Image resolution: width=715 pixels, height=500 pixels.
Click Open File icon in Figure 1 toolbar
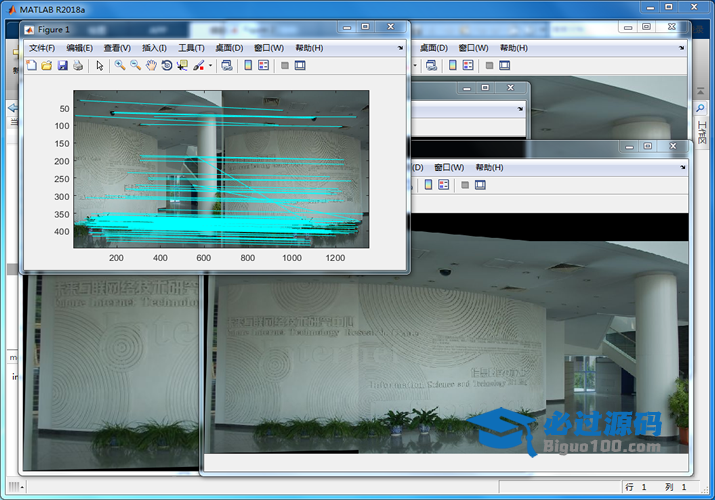point(47,66)
